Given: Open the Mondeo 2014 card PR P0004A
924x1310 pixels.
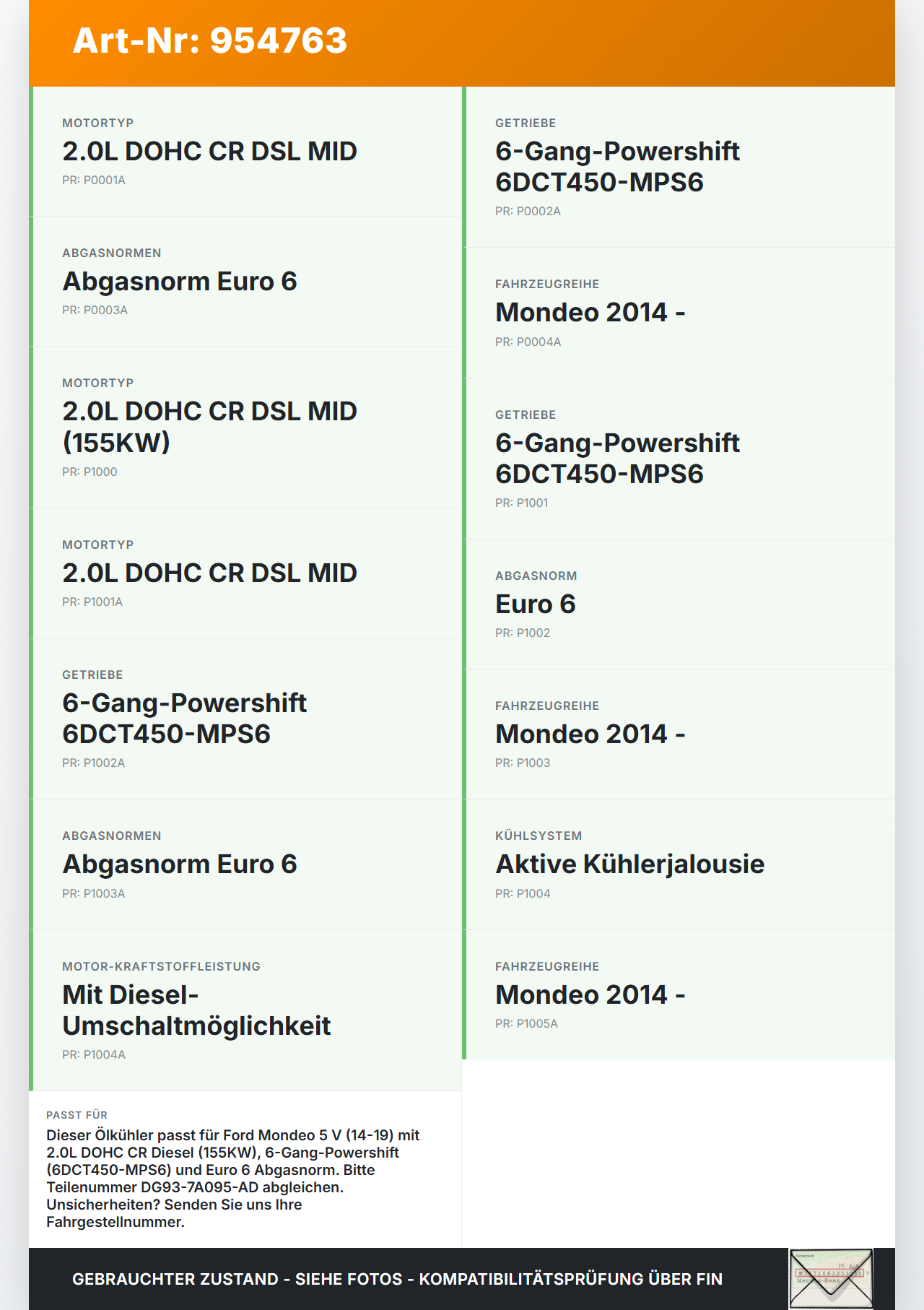Looking at the screenshot, I should pos(679,313).
